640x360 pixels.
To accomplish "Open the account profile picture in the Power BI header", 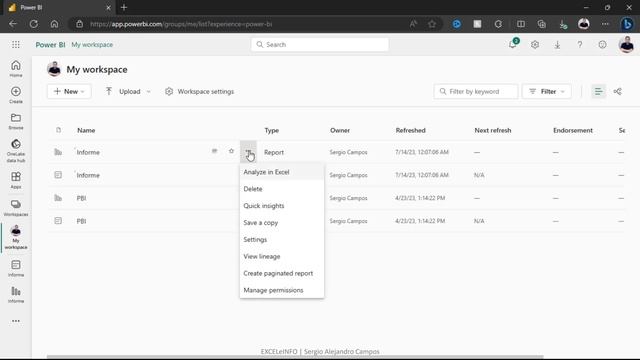I will [x=626, y=44].
